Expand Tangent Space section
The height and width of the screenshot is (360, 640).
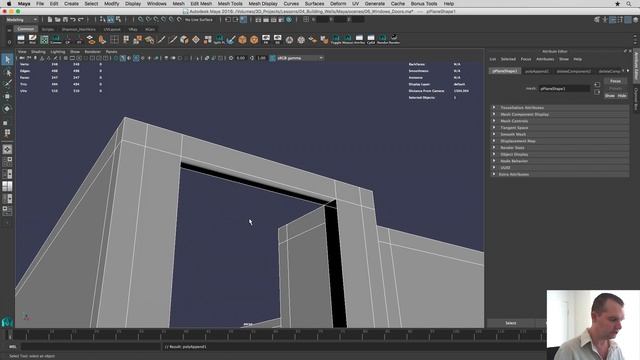tap(560, 128)
